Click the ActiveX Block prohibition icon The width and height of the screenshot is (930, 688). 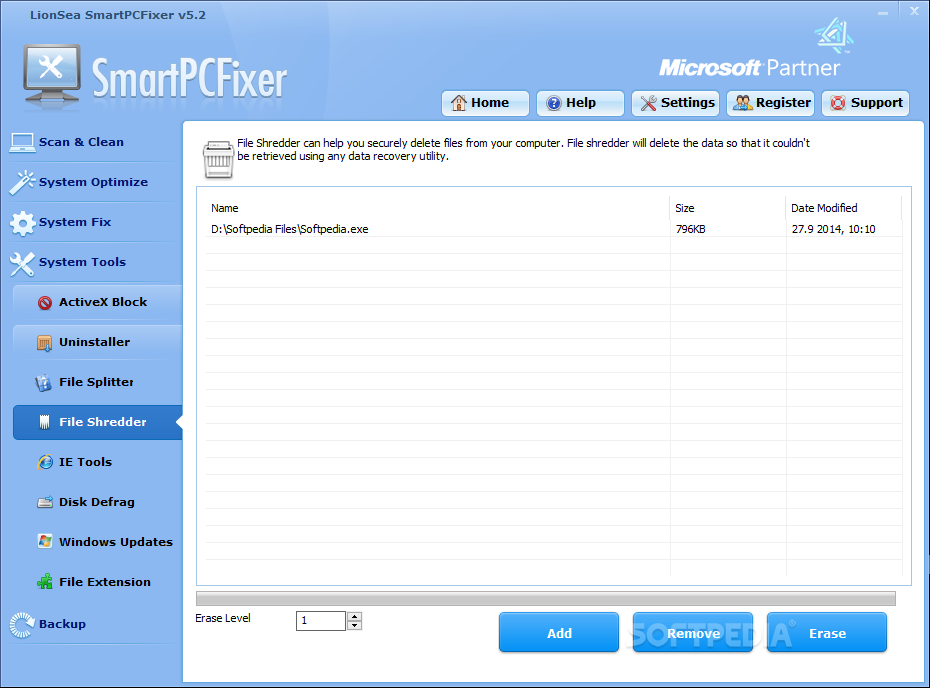point(44,303)
